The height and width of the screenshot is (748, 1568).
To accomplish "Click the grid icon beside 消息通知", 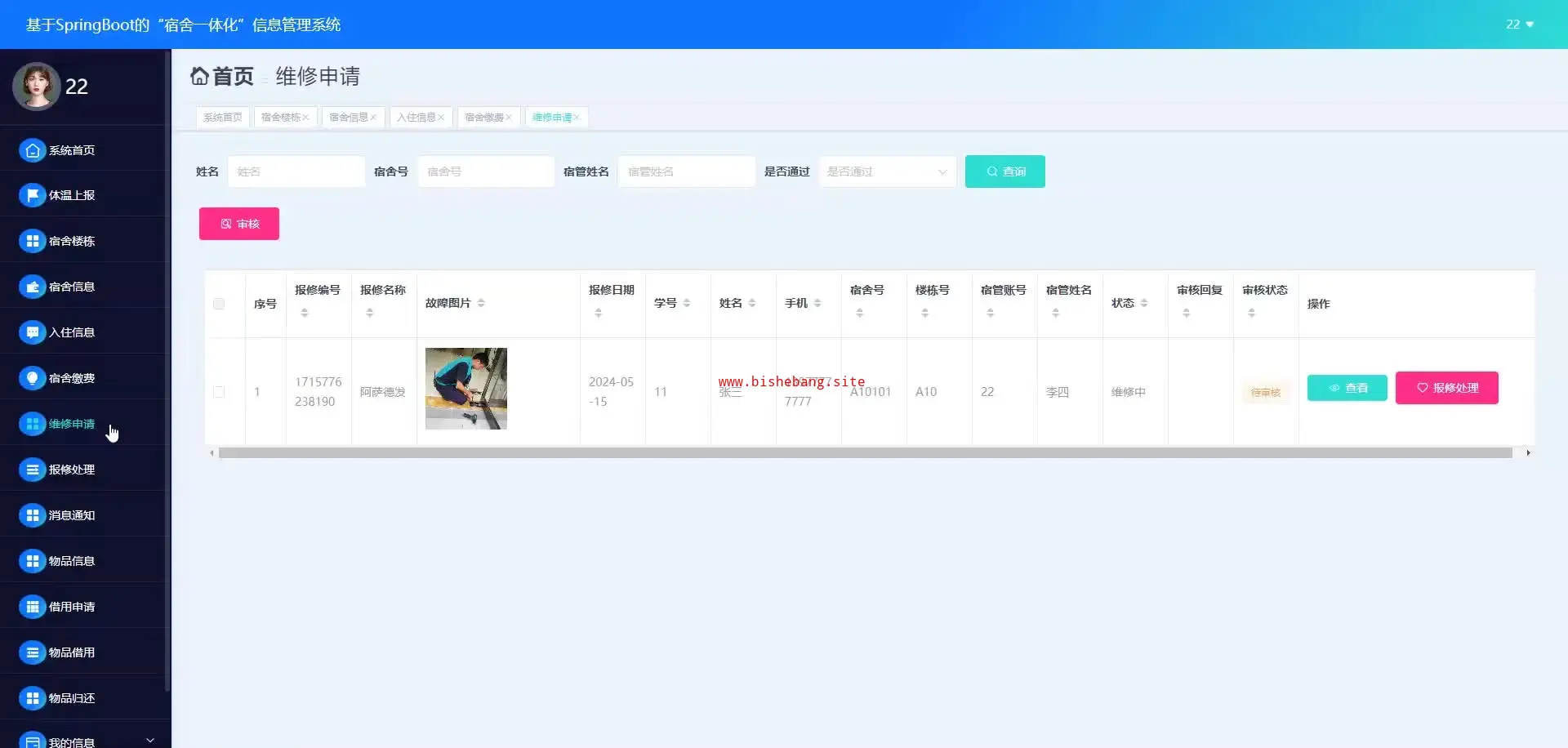I will 32,515.
